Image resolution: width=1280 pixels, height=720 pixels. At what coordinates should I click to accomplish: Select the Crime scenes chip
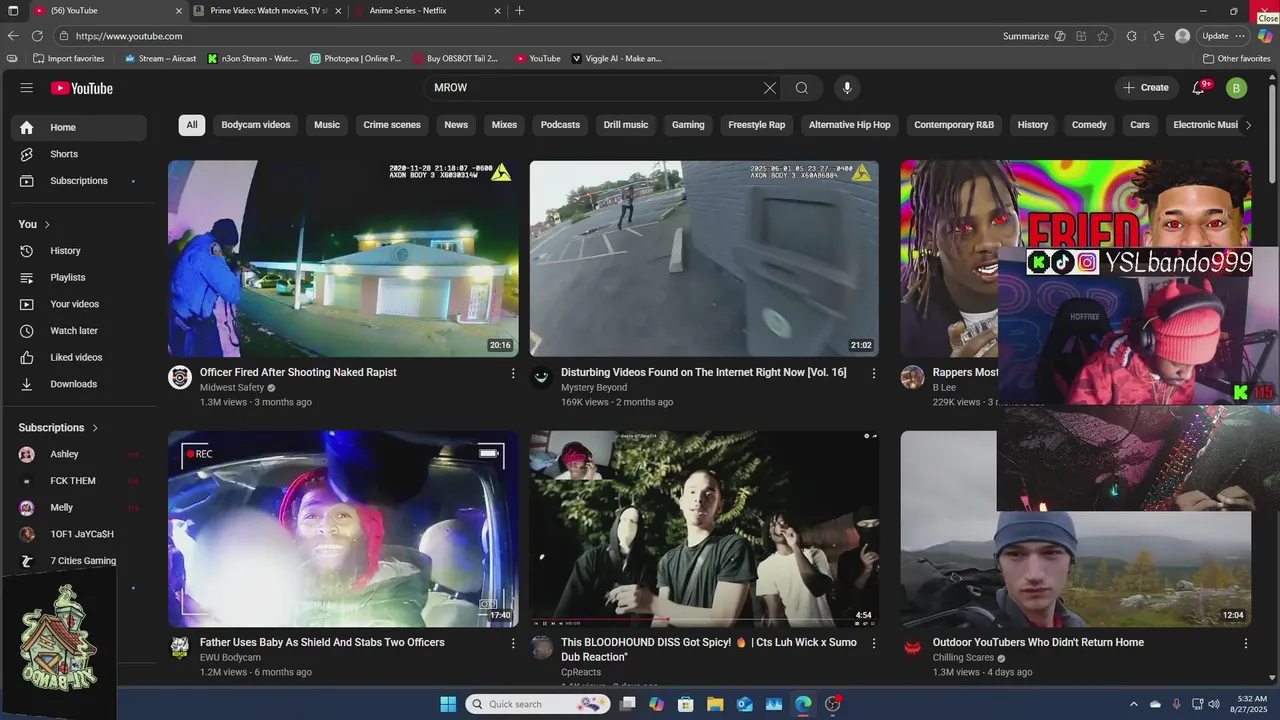(392, 125)
